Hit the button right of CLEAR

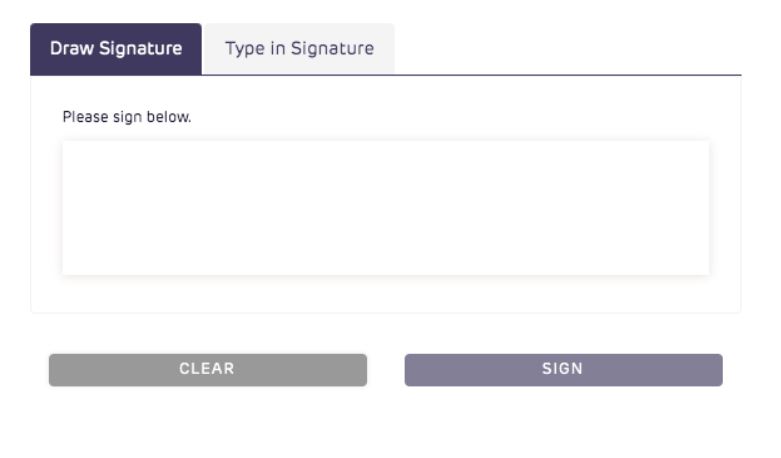(x=563, y=369)
